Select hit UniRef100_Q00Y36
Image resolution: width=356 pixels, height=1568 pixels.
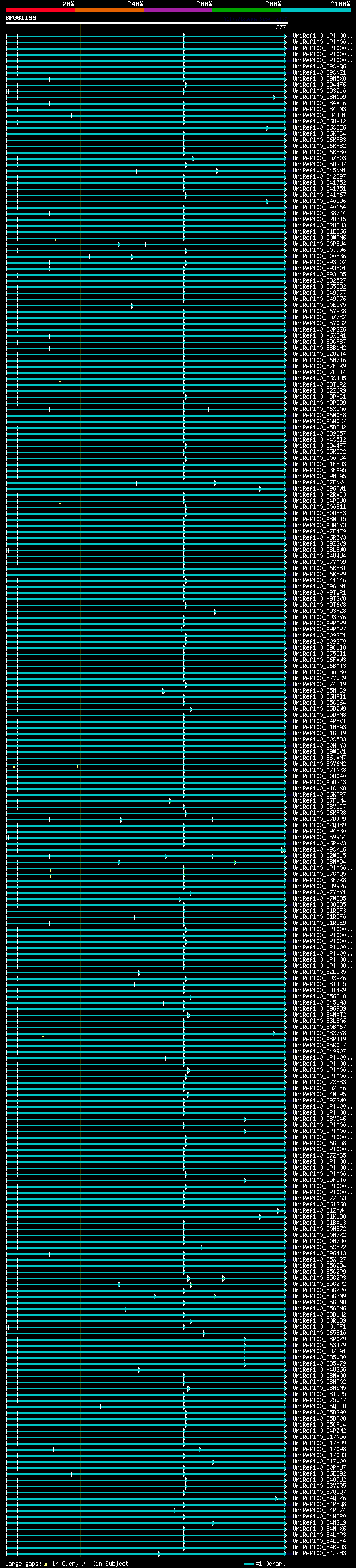click(x=319, y=256)
